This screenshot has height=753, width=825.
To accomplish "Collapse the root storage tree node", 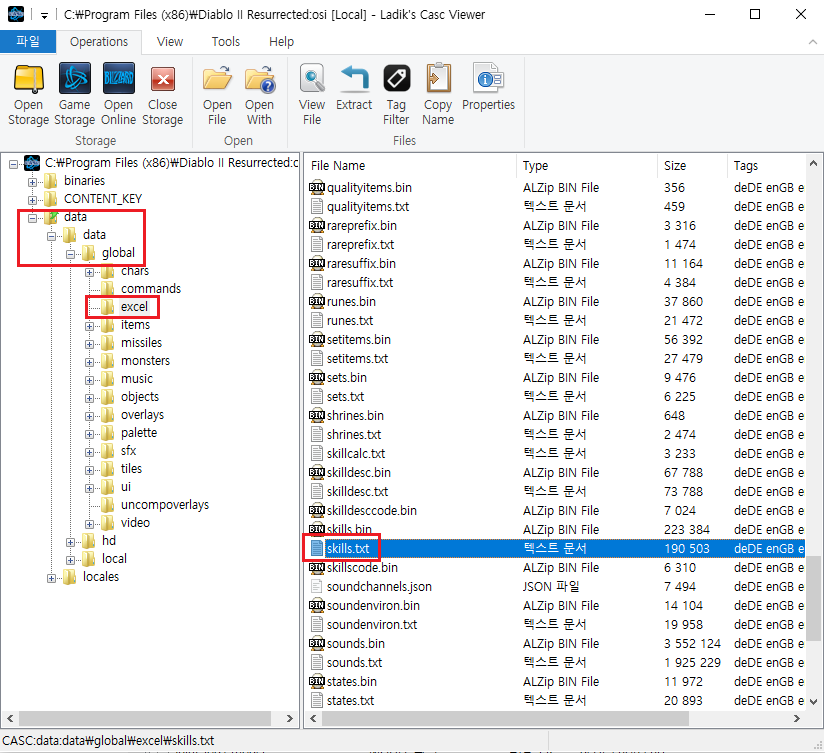I will 13,164.
